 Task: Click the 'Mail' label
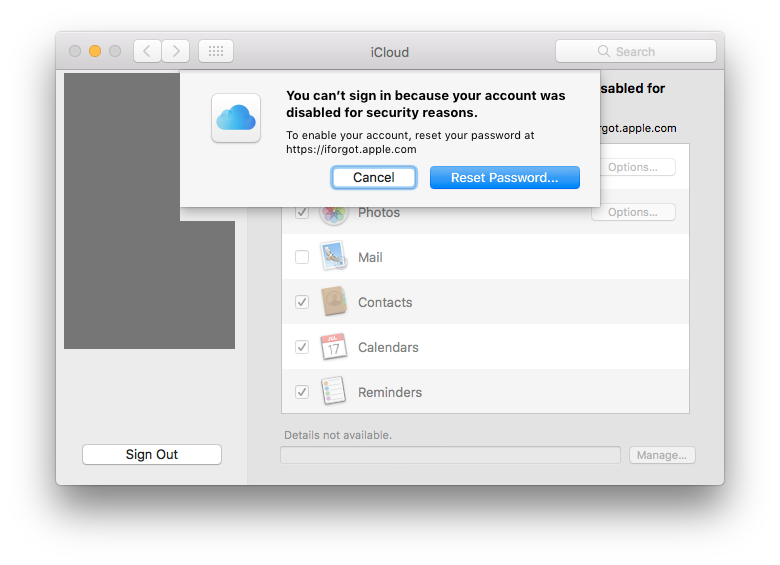(x=370, y=258)
